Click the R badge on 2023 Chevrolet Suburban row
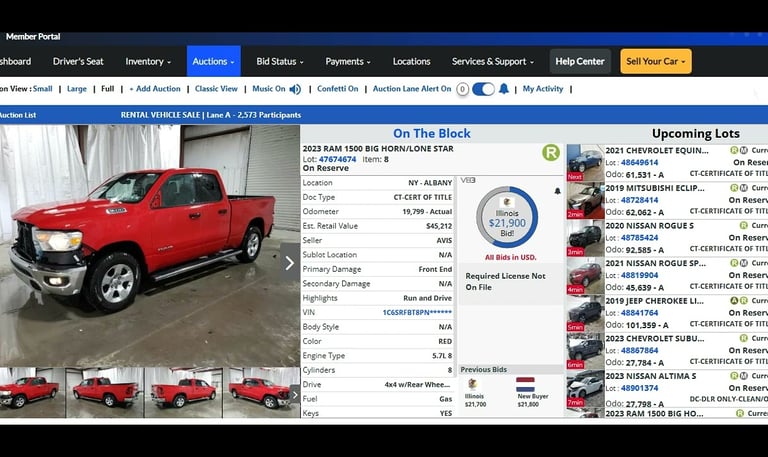 (744, 338)
